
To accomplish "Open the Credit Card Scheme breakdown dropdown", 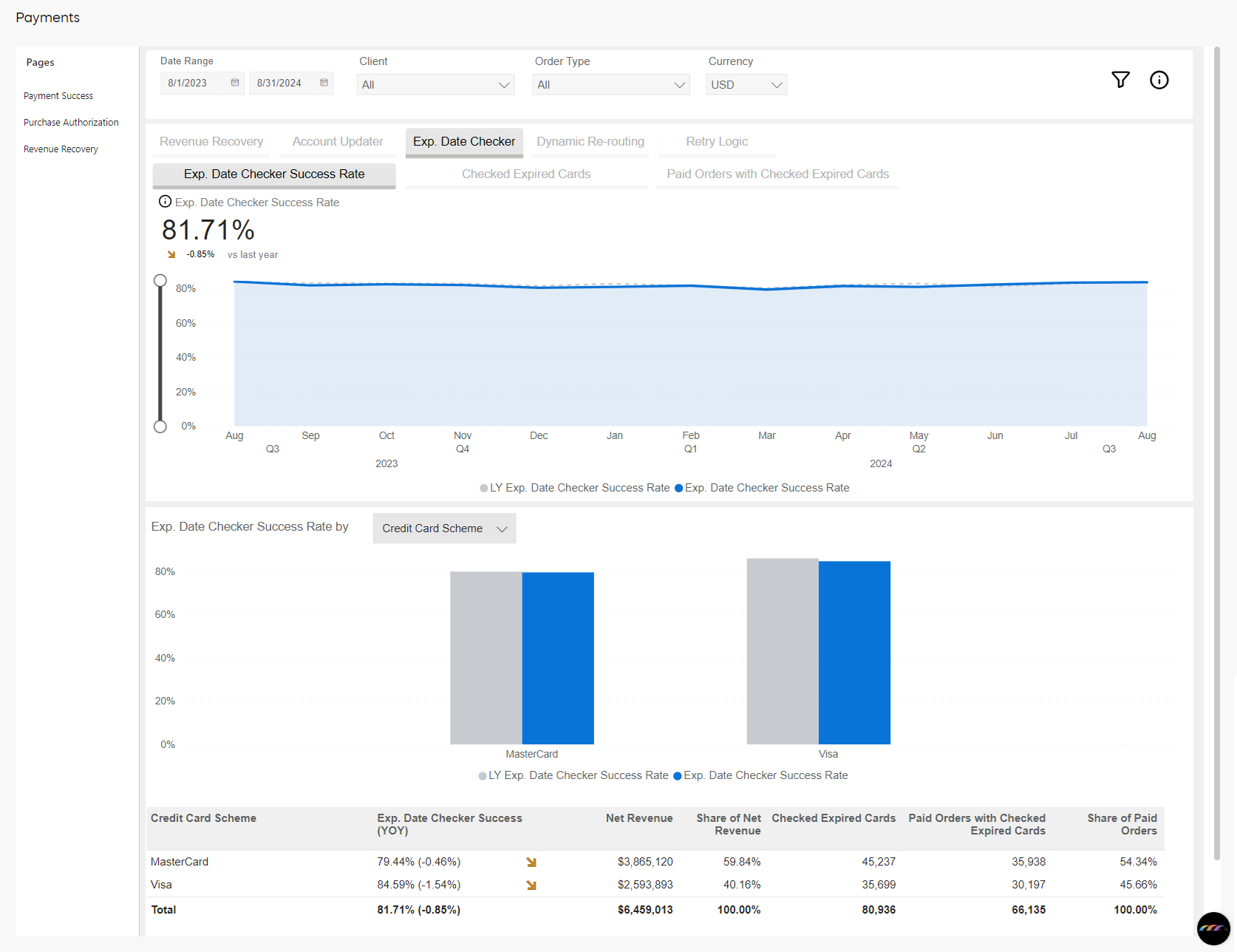I will point(444,528).
